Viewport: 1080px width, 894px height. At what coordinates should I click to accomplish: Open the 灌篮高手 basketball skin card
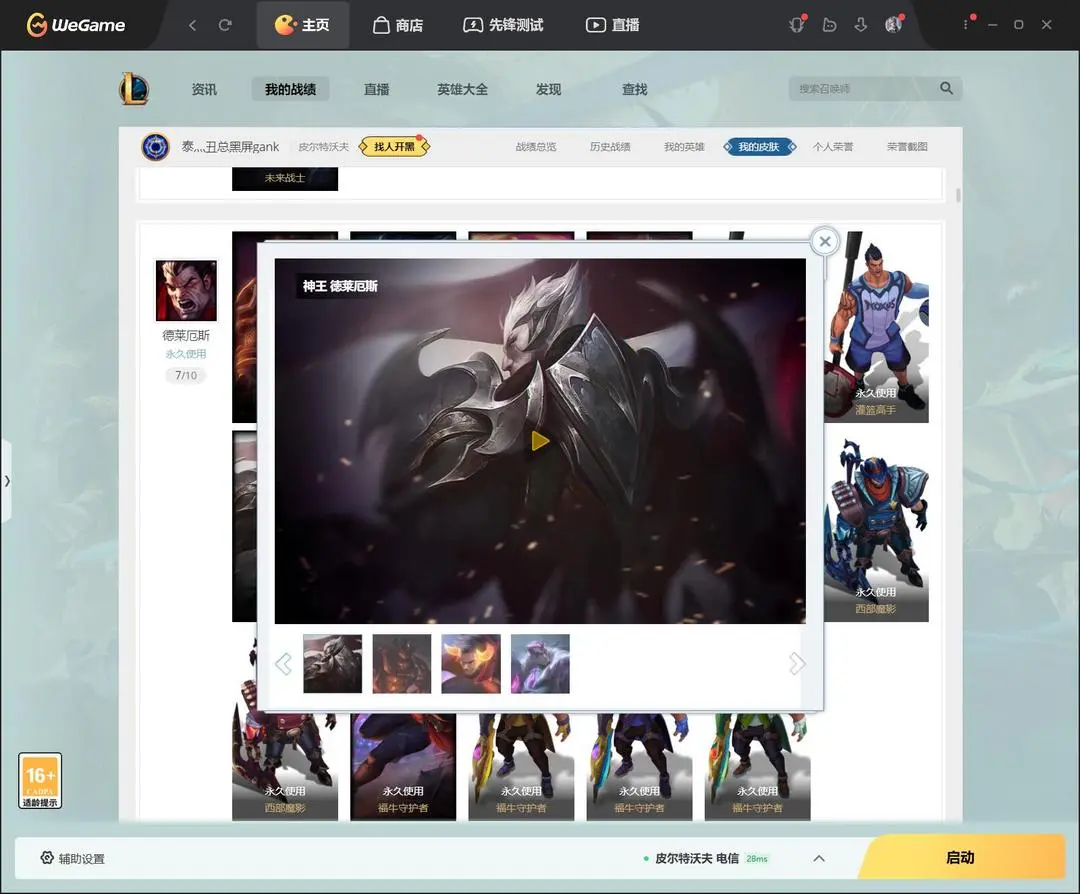876,327
